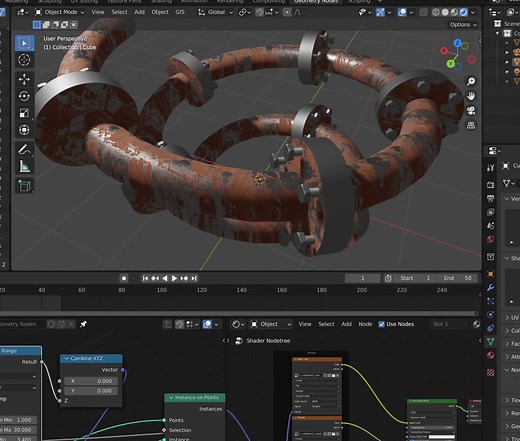The image size is (520, 441).
Task: Open the World properties tab
Action: coord(490,239)
